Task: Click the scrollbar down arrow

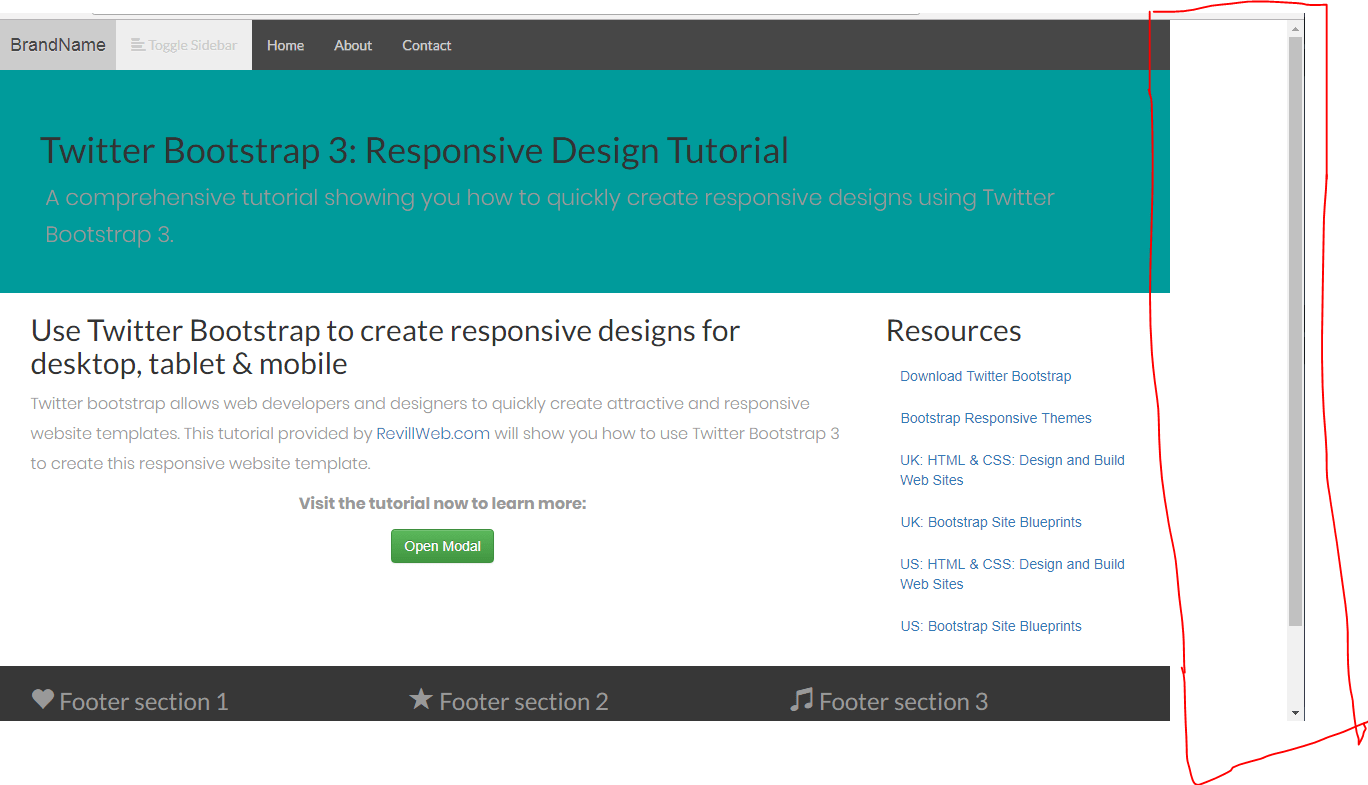Action: click(1296, 713)
